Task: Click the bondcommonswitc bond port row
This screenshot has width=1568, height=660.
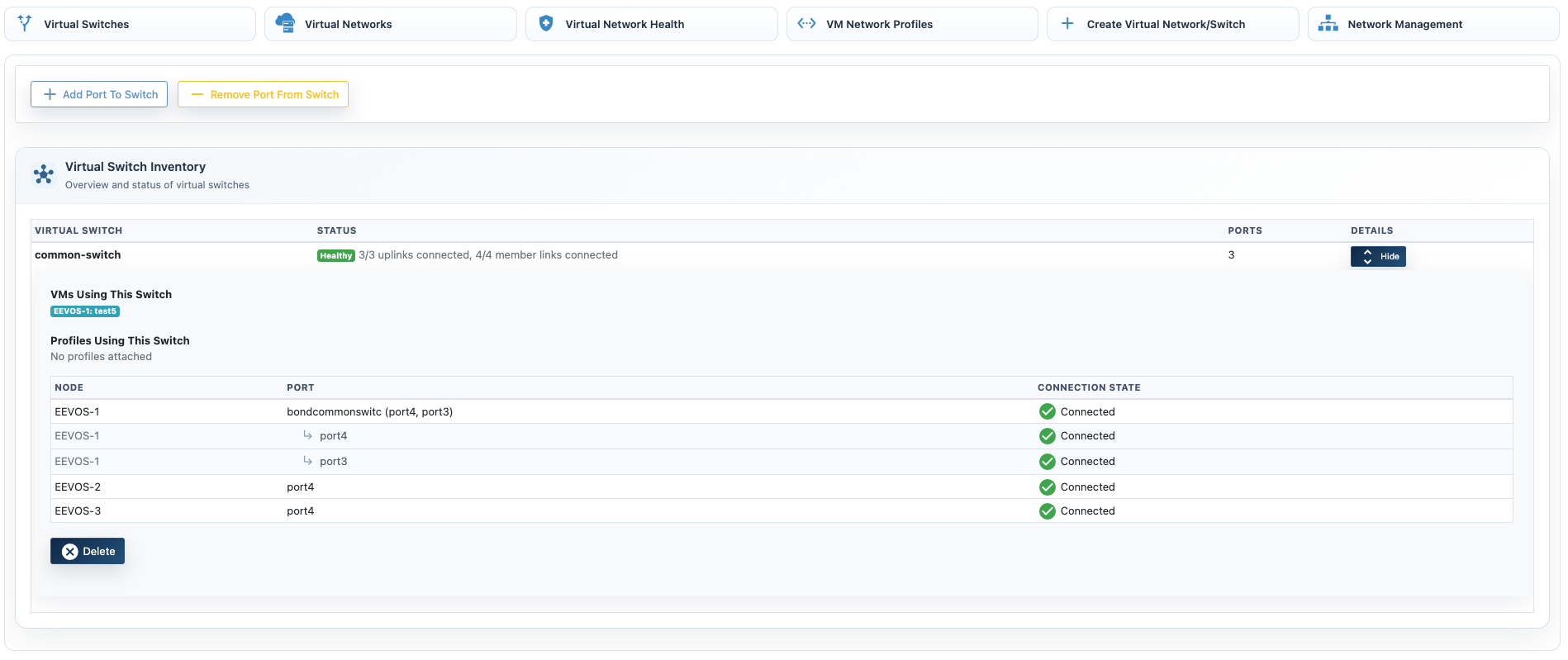Action: 369,411
